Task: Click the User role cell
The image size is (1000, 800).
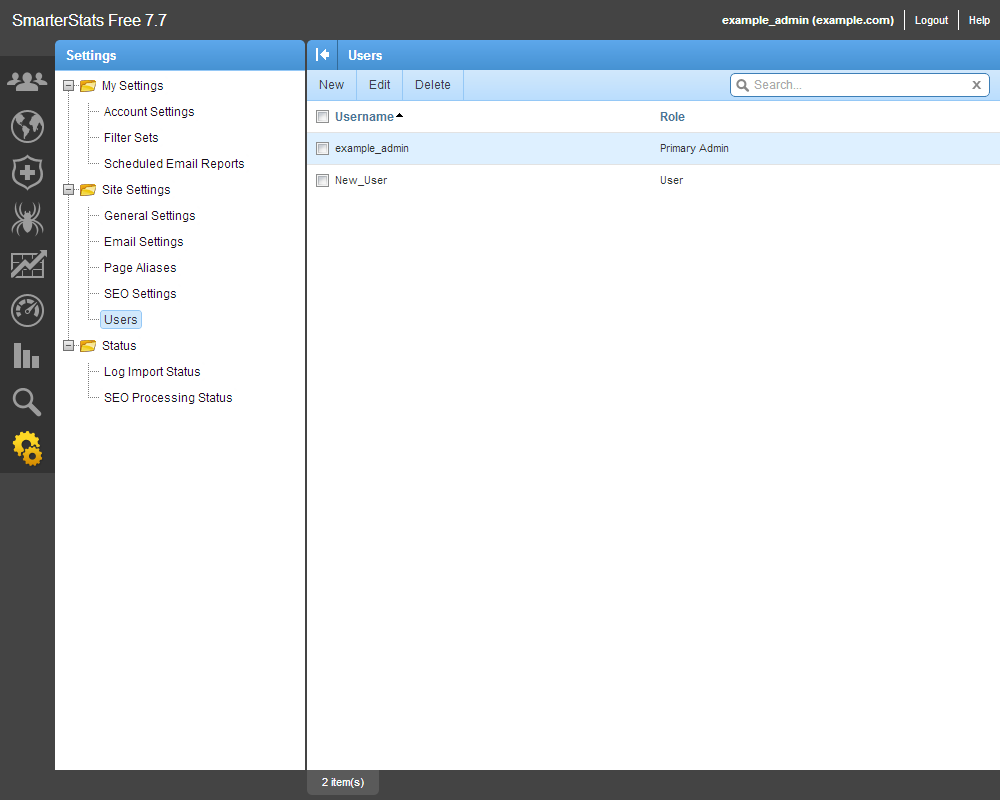Action: (x=672, y=181)
